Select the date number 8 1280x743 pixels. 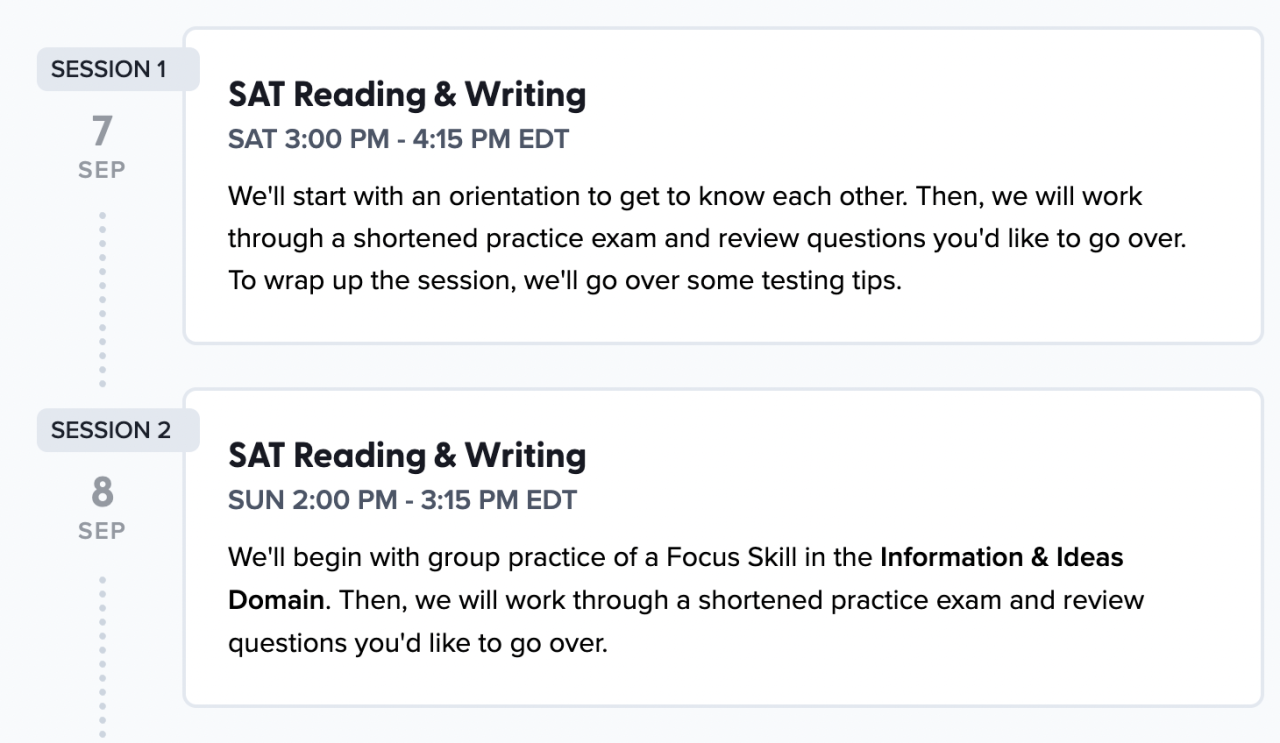pos(102,492)
